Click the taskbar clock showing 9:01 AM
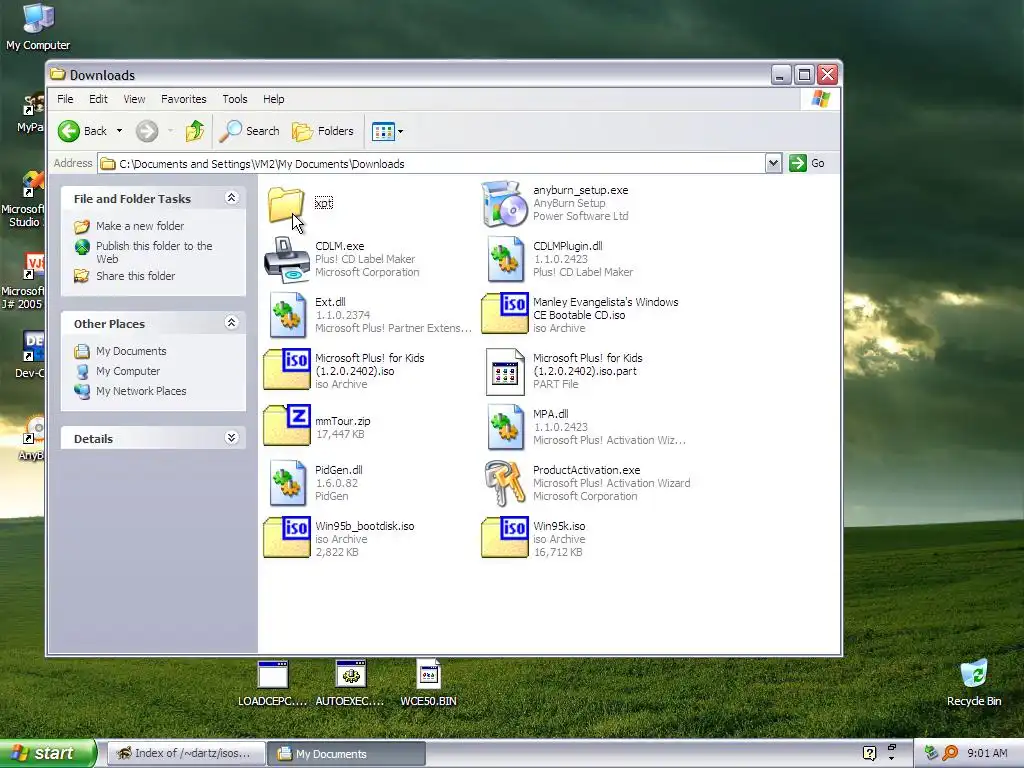This screenshot has width=1024, height=768. click(x=987, y=753)
